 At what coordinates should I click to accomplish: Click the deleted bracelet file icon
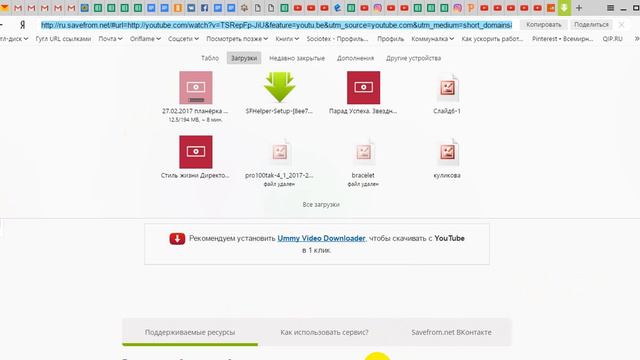363,152
